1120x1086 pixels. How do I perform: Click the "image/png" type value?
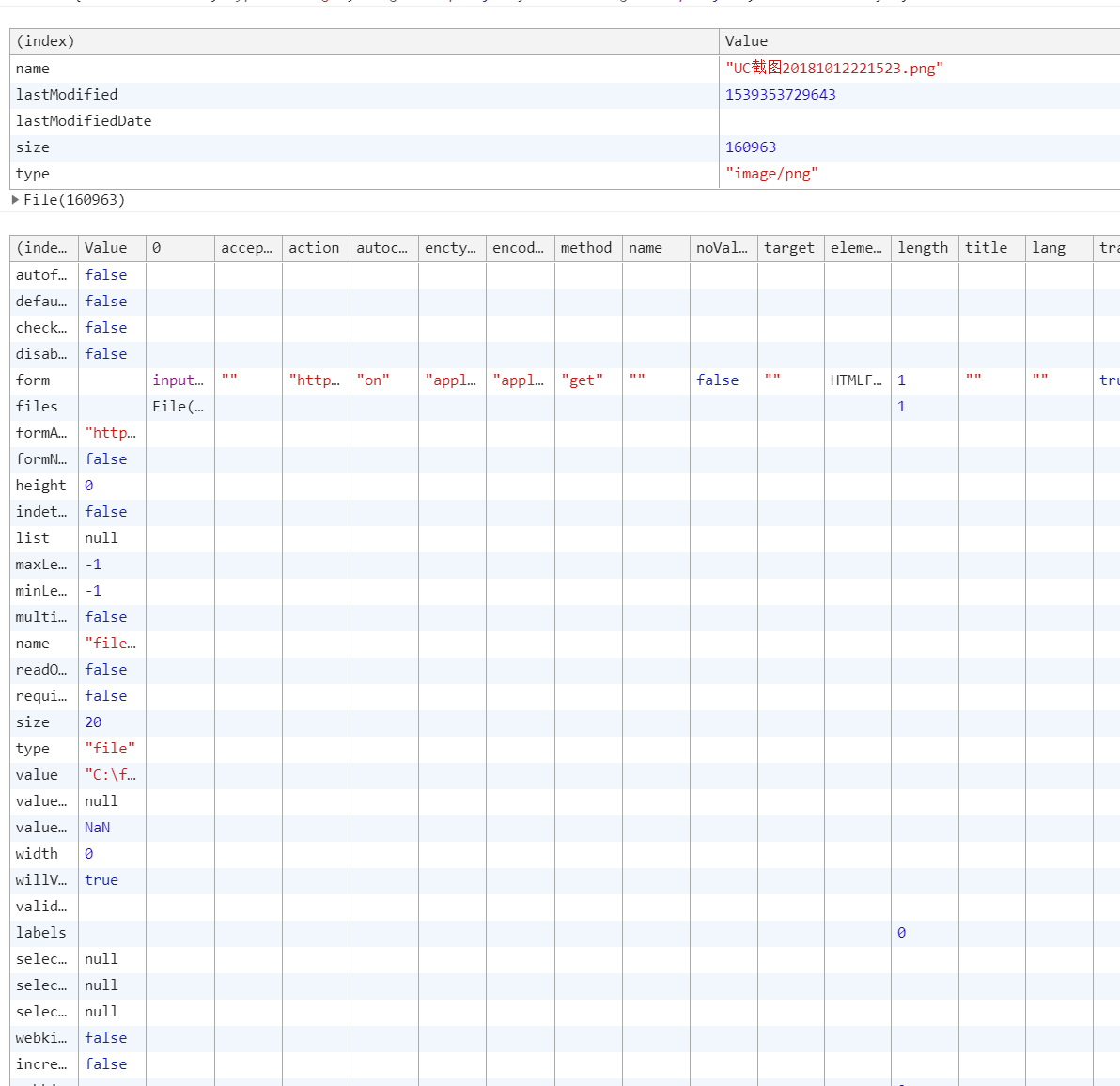coord(771,174)
